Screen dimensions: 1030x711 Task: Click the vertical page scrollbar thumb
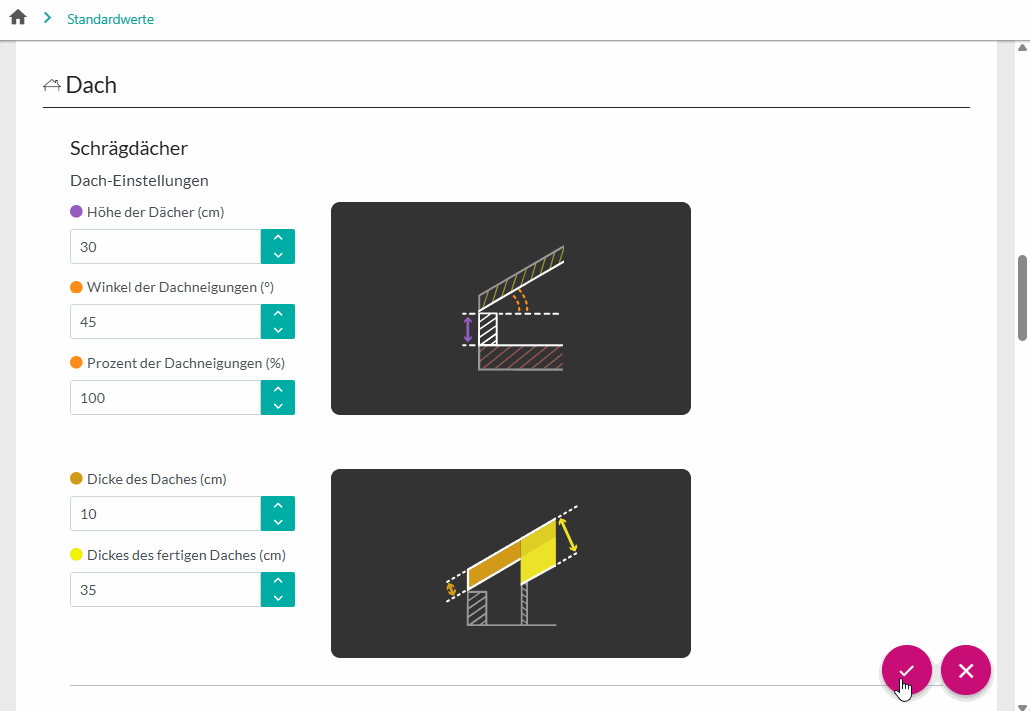pyautogui.click(x=1022, y=298)
